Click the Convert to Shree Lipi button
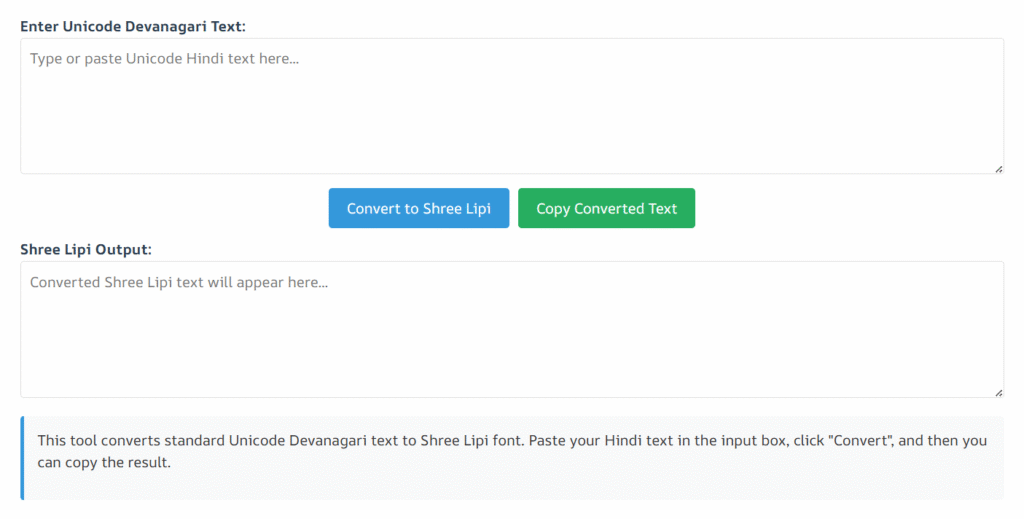The width and height of the screenshot is (1024, 519). (x=419, y=208)
